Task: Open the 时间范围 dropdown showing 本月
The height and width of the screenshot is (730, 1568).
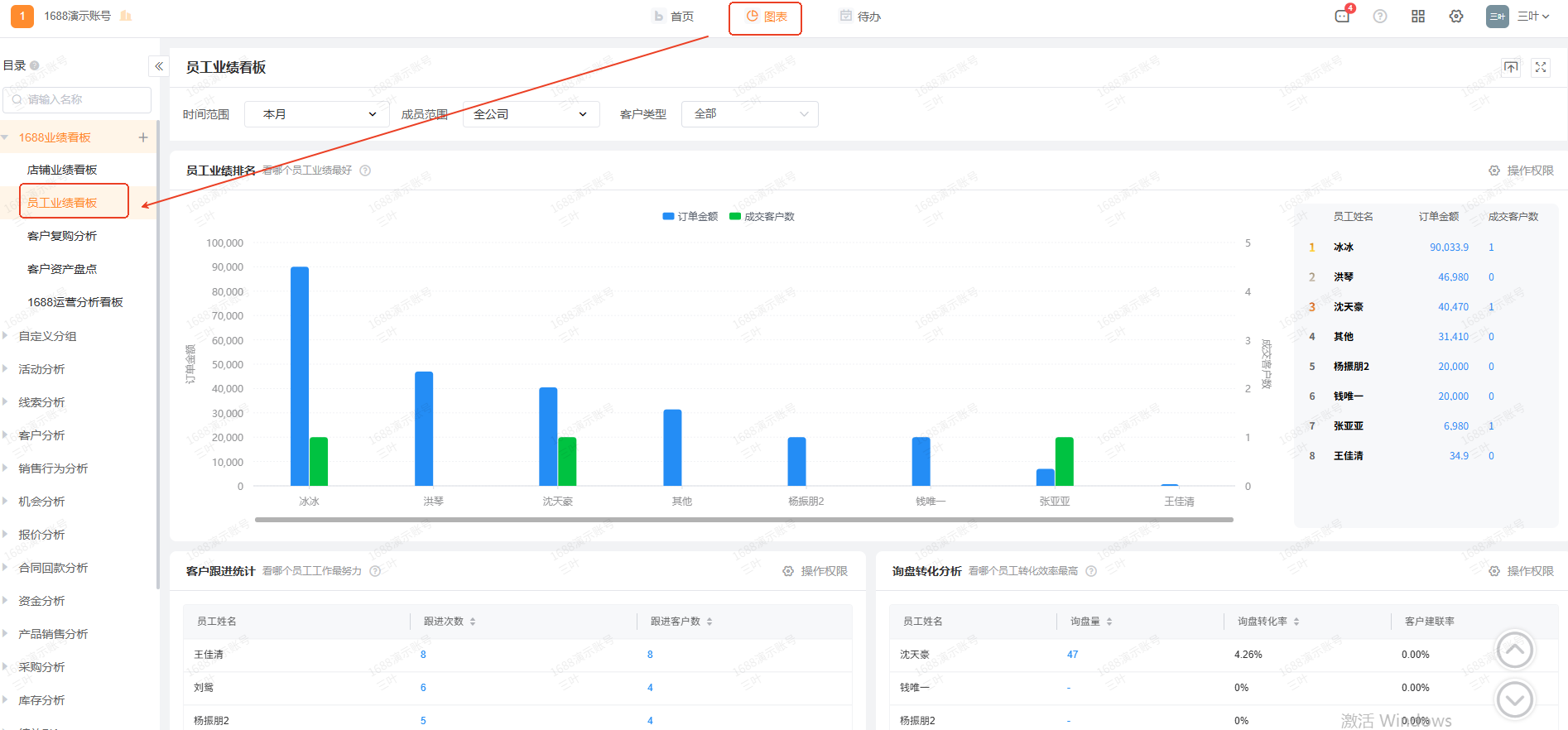Action: pos(317,114)
